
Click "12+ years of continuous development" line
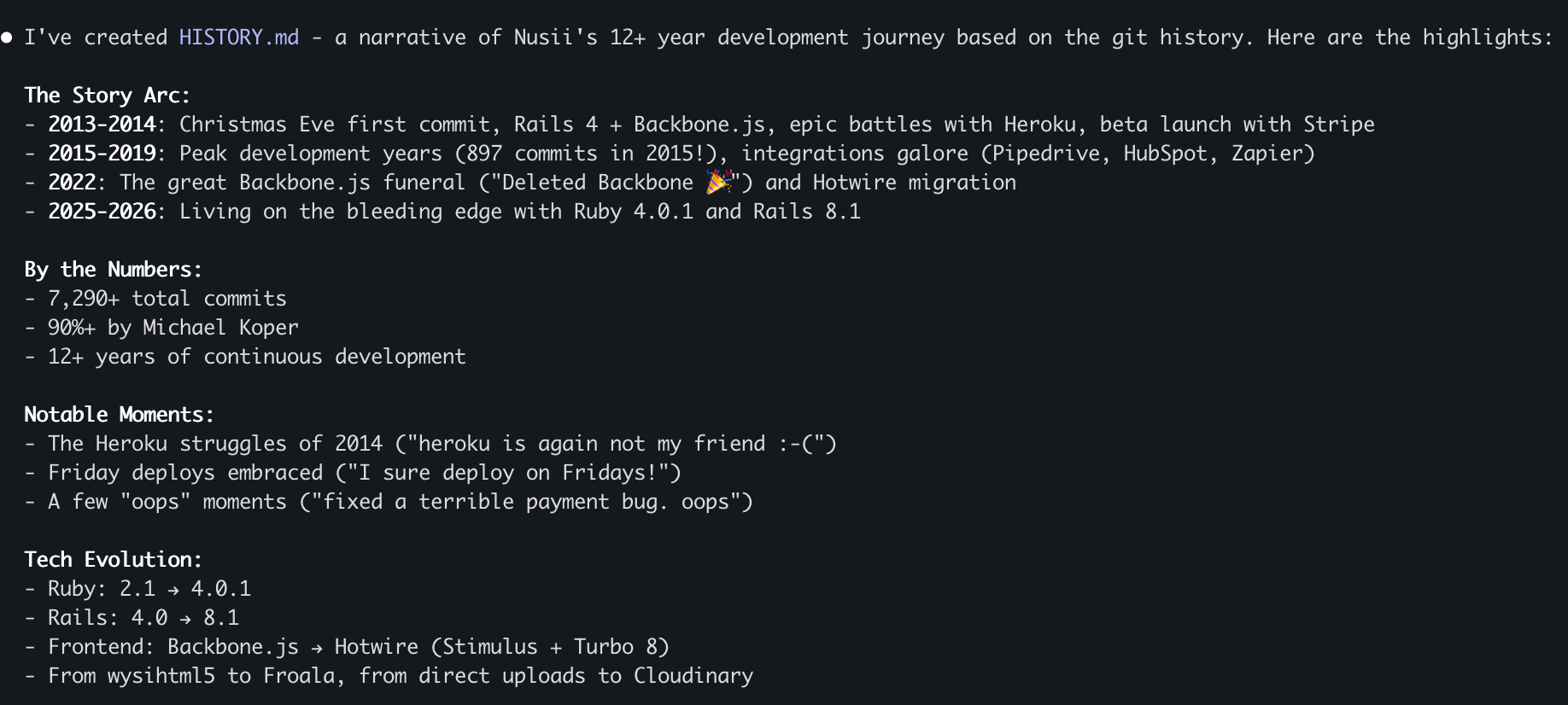(256, 357)
